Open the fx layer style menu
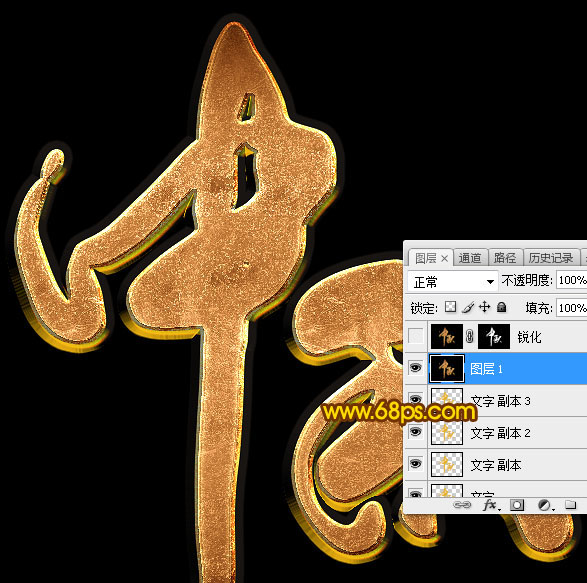587x583 pixels. 491,505
